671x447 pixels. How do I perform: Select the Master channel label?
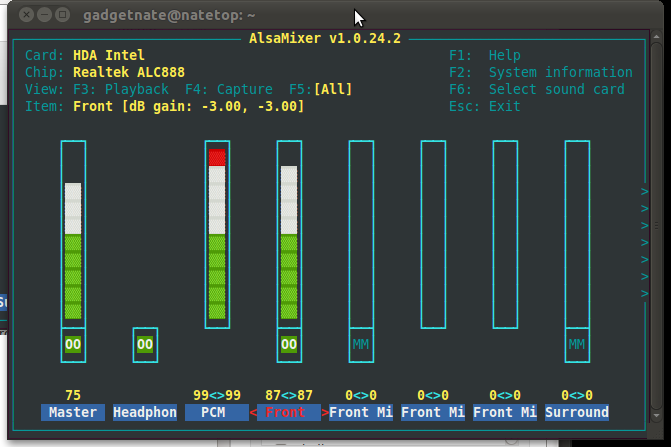pyautogui.click(x=73, y=412)
